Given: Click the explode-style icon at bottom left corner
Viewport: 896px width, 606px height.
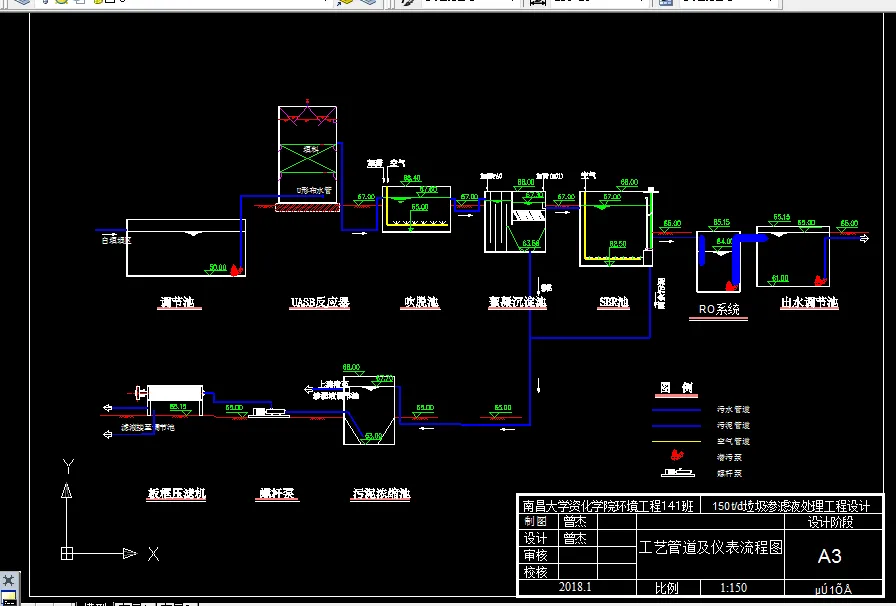Looking at the screenshot, I should (x=9, y=582).
